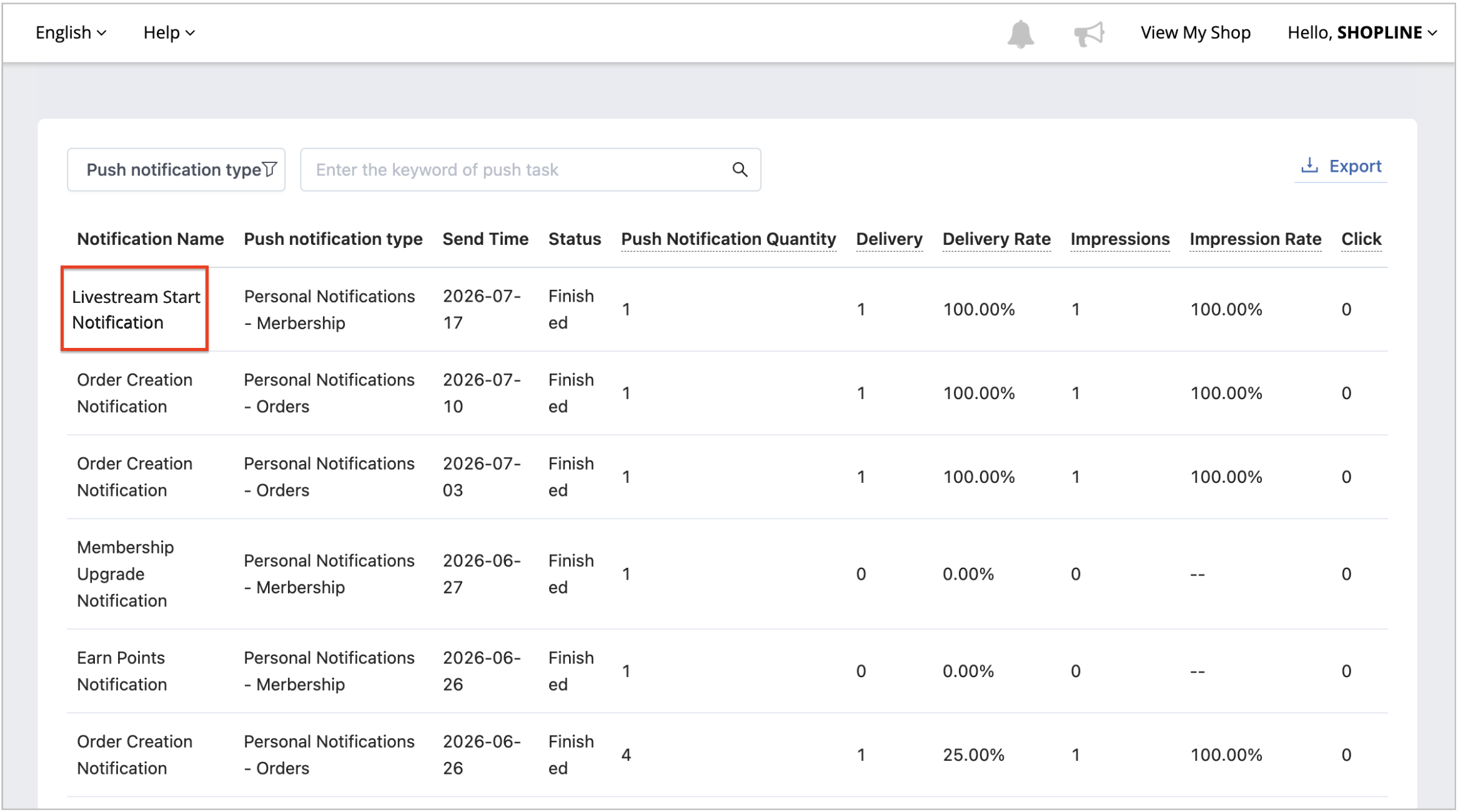Open the Push notification type filter
1458x812 pixels.
pyautogui.click(x=176, y=170)
